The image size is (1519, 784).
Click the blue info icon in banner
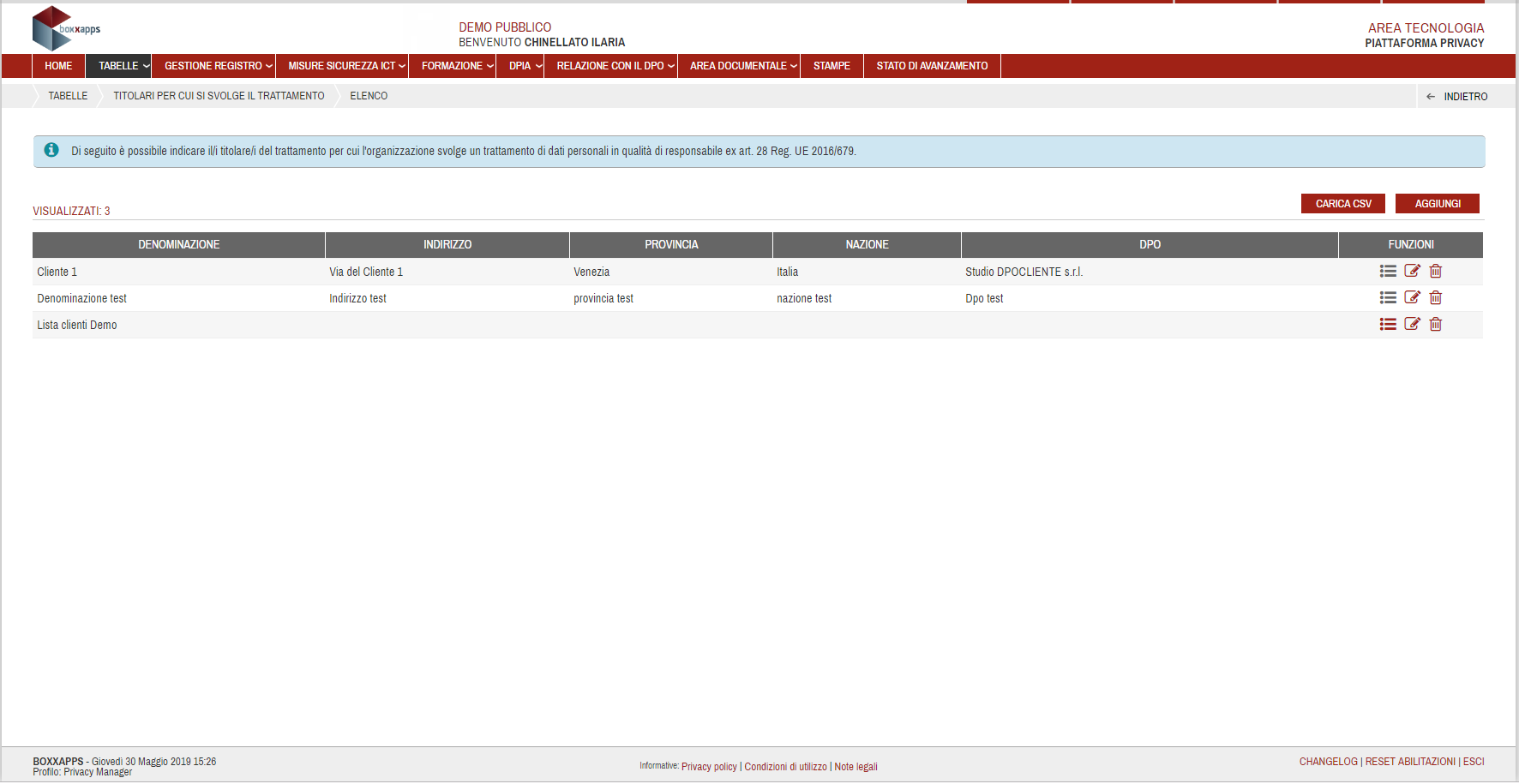51,150
